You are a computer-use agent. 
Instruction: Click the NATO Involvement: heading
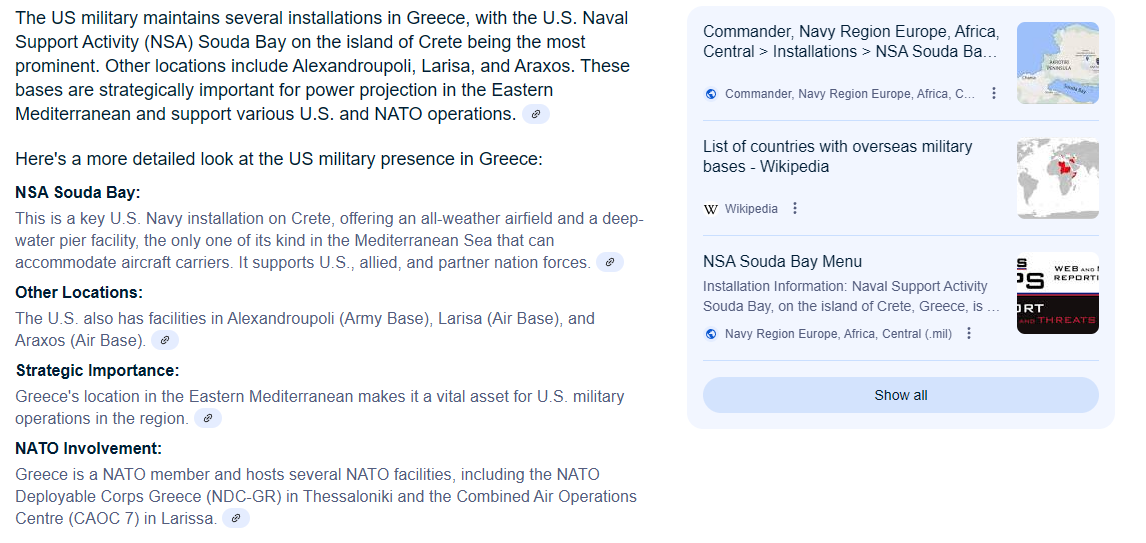(88, 449)
